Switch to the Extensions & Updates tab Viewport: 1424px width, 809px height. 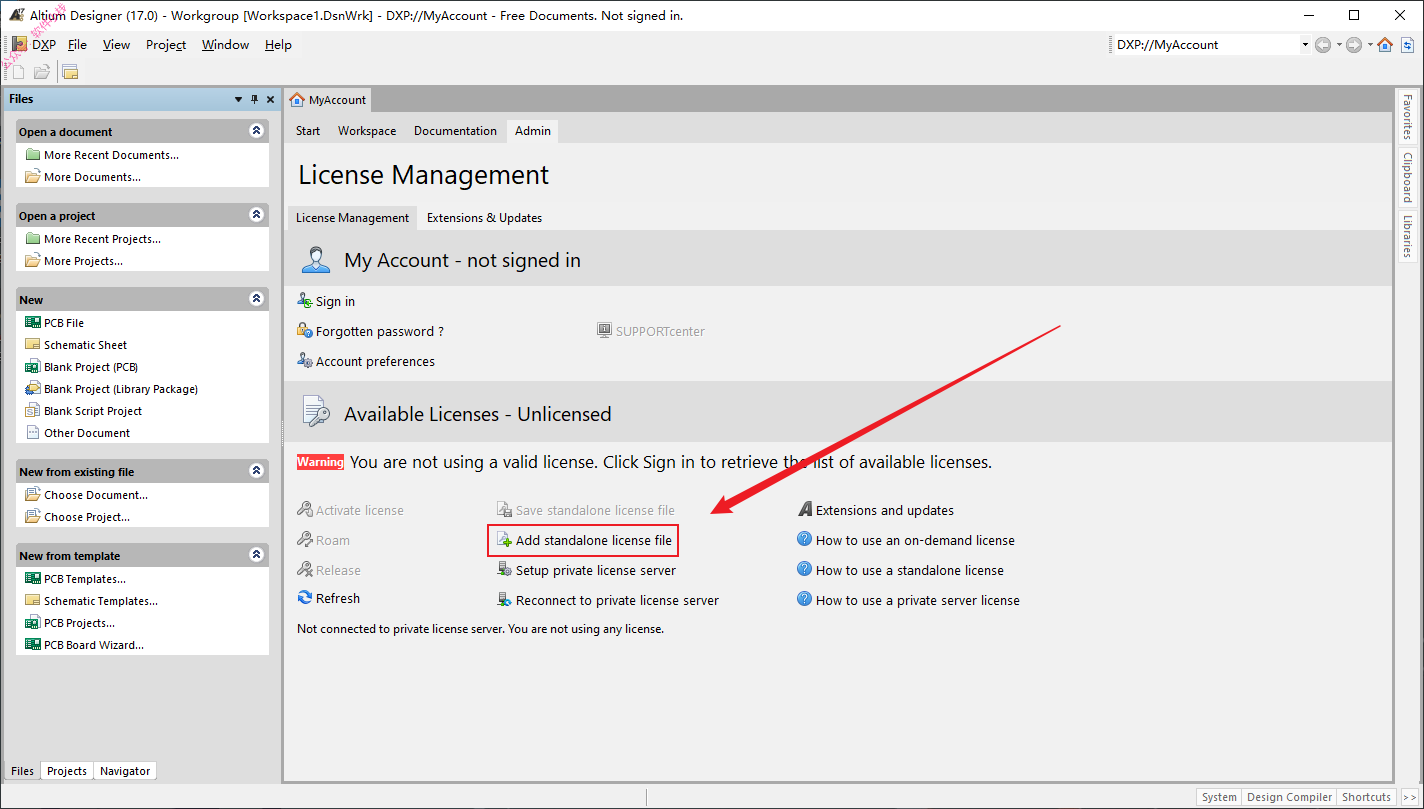tap(484, 217)
